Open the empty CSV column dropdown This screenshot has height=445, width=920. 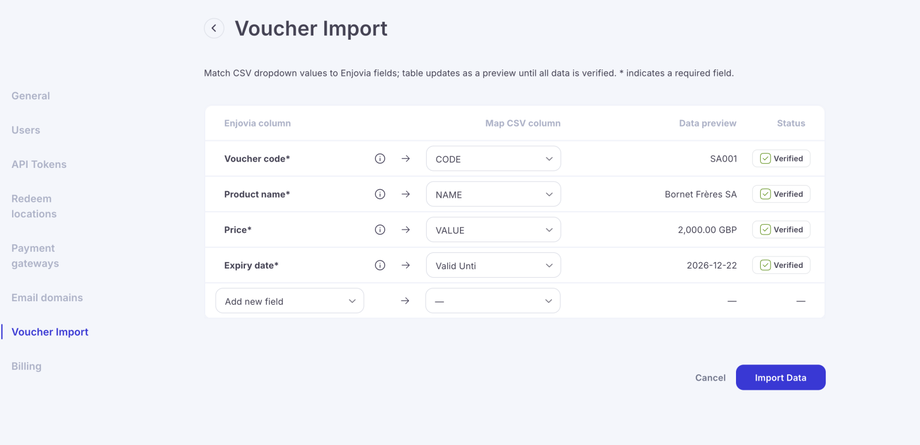coord(493,301)
